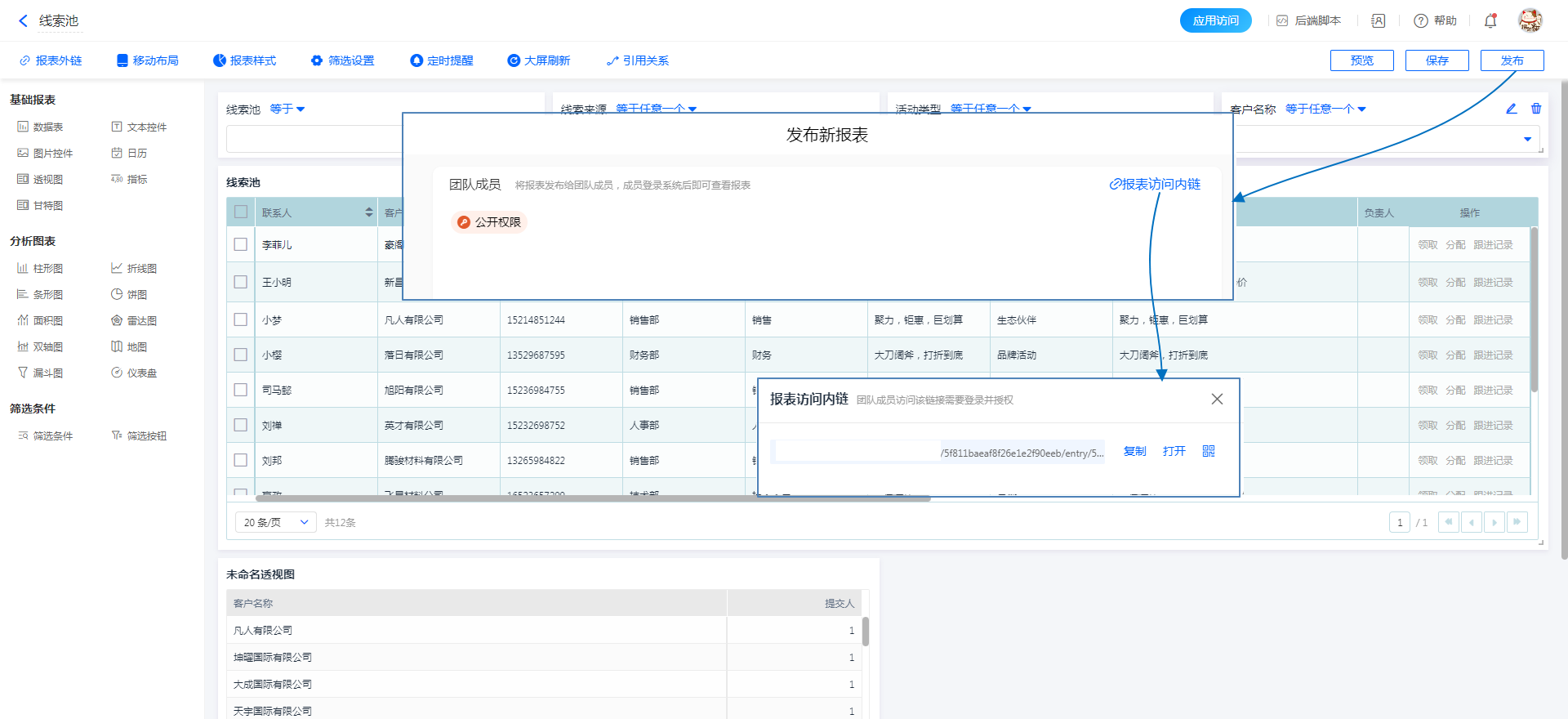Image resolution: width=1568 pixels, height=719 pixels.
Task: Check the box for 李菲儿 row
Action: (x=241, y=244)
